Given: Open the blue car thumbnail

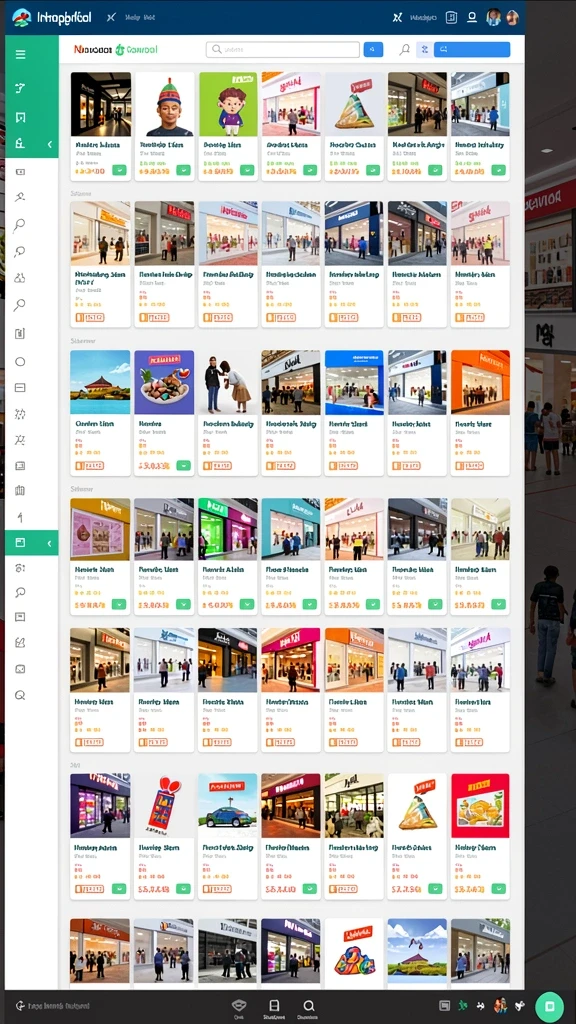Looking at the screenshot, I should [228, 806].
